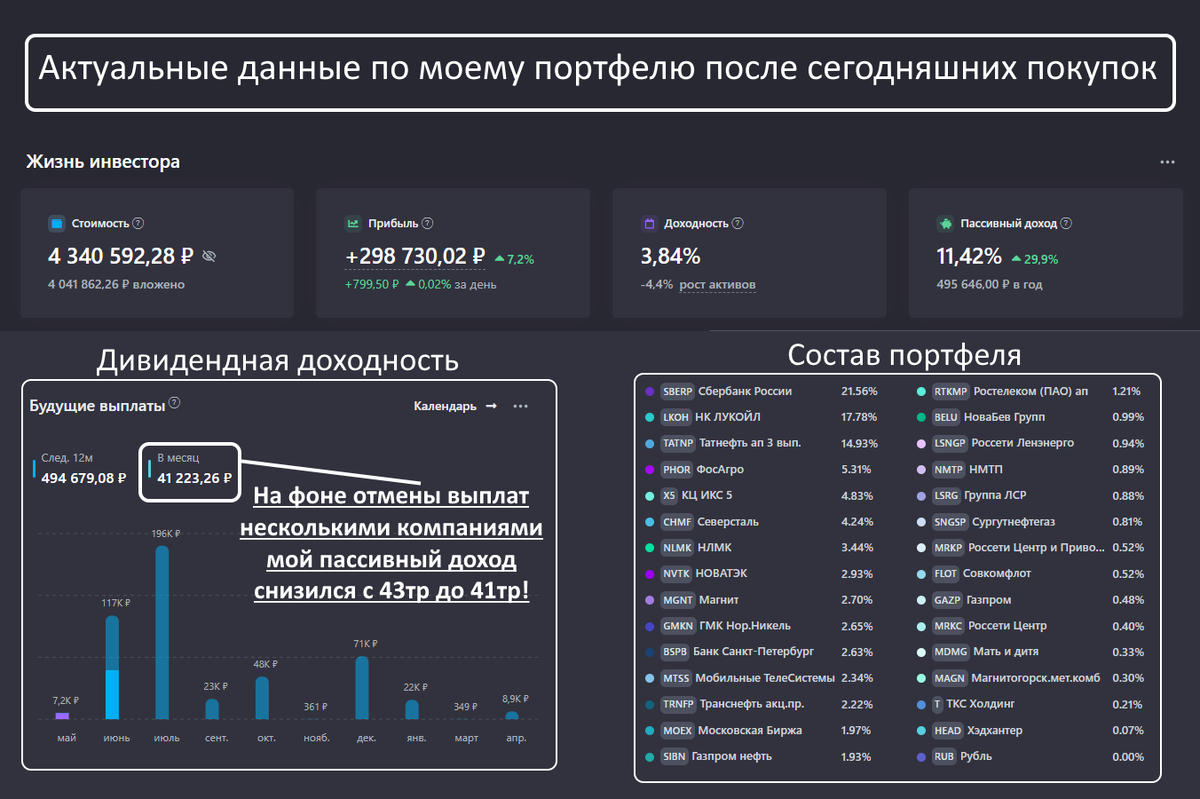
Task: Click the янв. 22K bar
Action: [412, 709]
